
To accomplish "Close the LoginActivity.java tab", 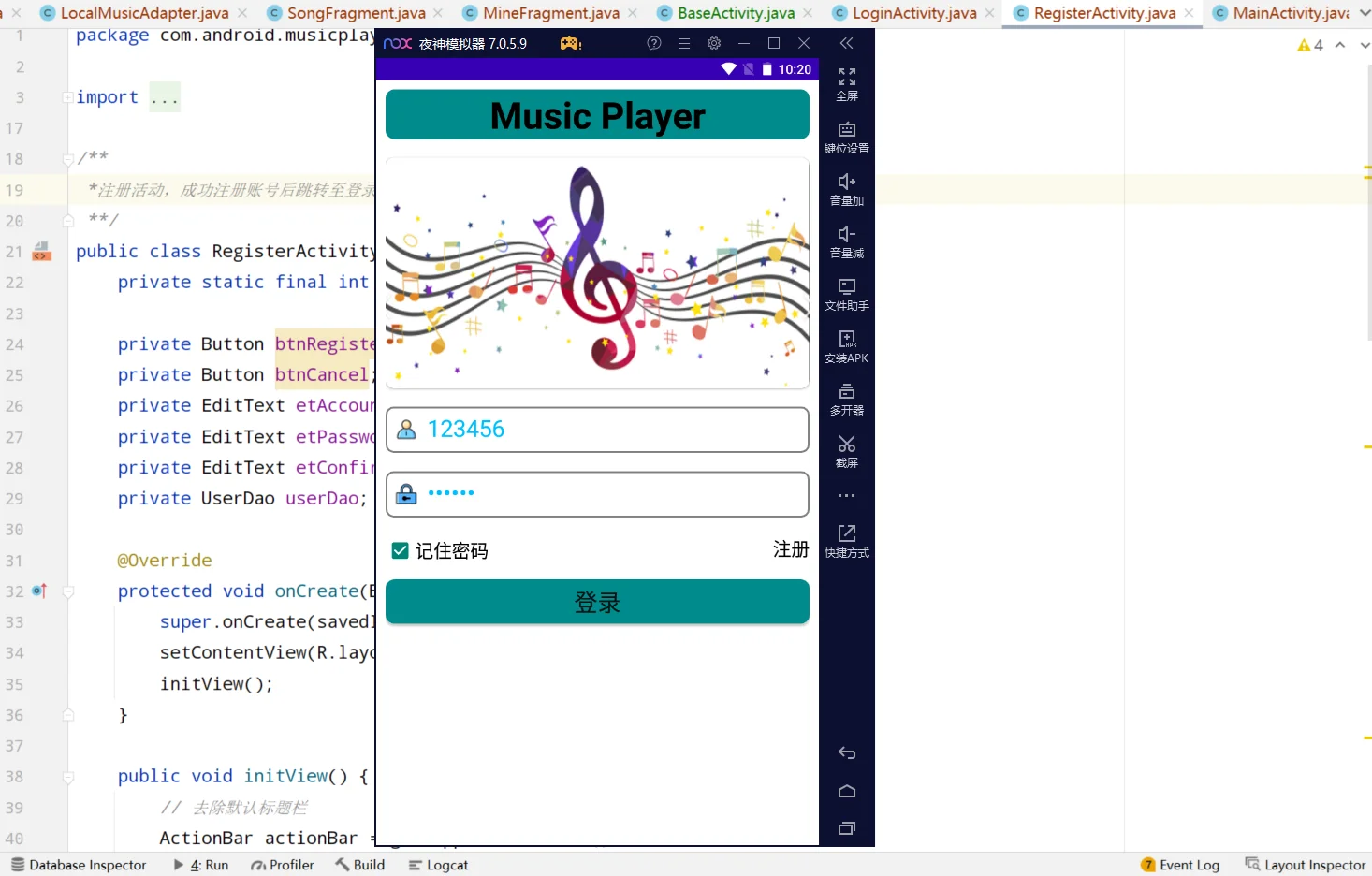I will pyautogui.click(x=989, y=13).
